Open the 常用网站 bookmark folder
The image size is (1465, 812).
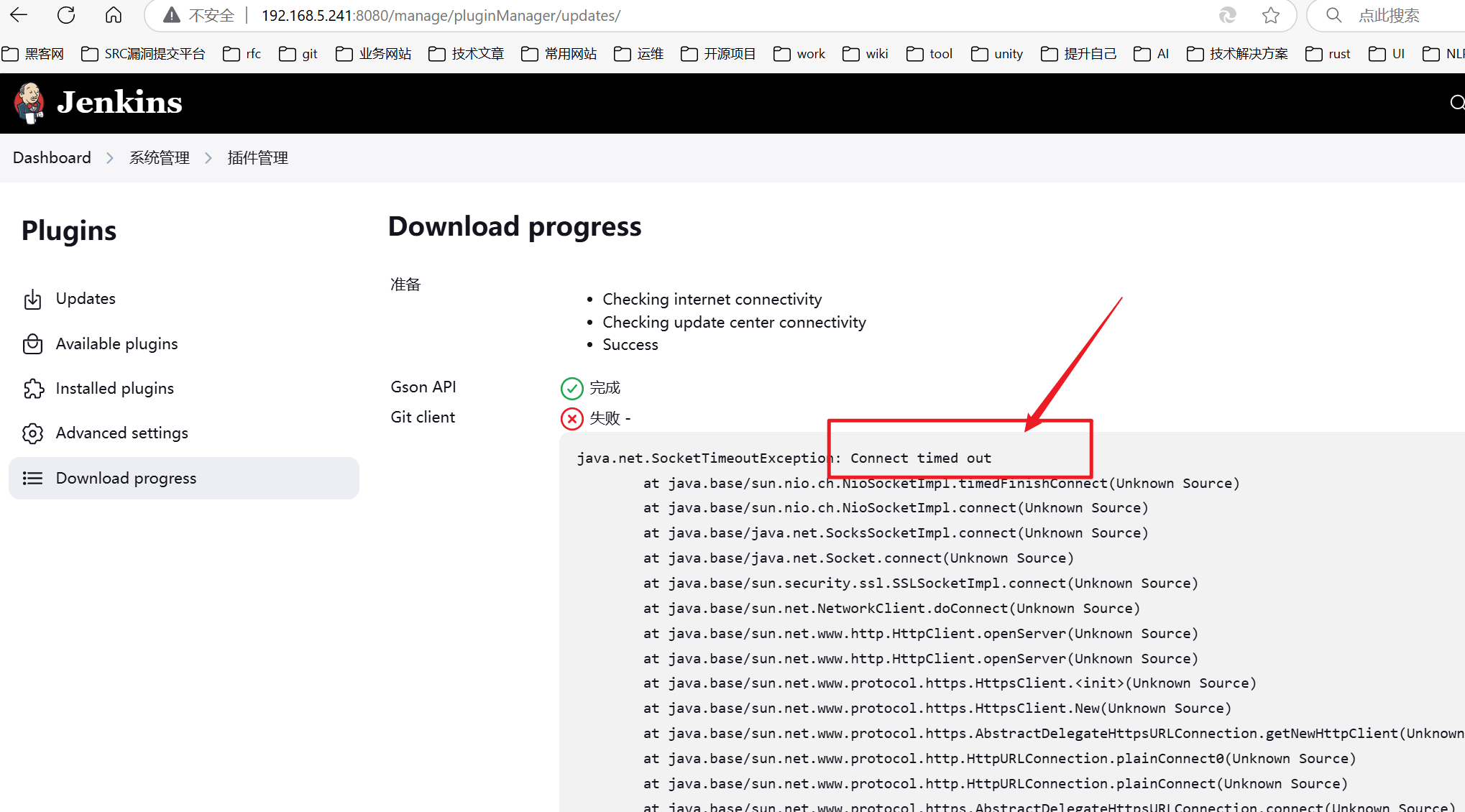pos(559,54)
